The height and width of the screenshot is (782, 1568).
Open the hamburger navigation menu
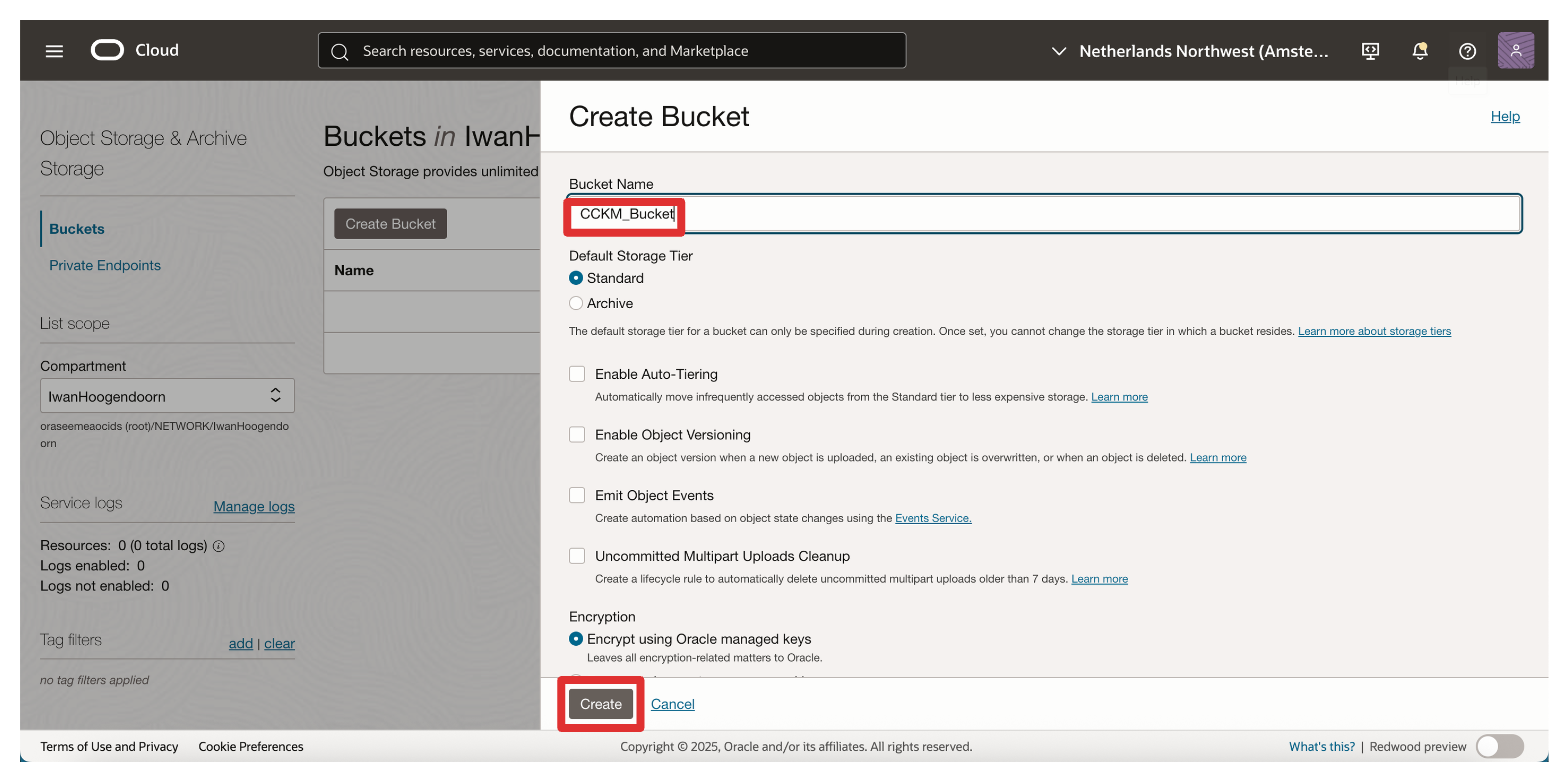tap(54, 51)
